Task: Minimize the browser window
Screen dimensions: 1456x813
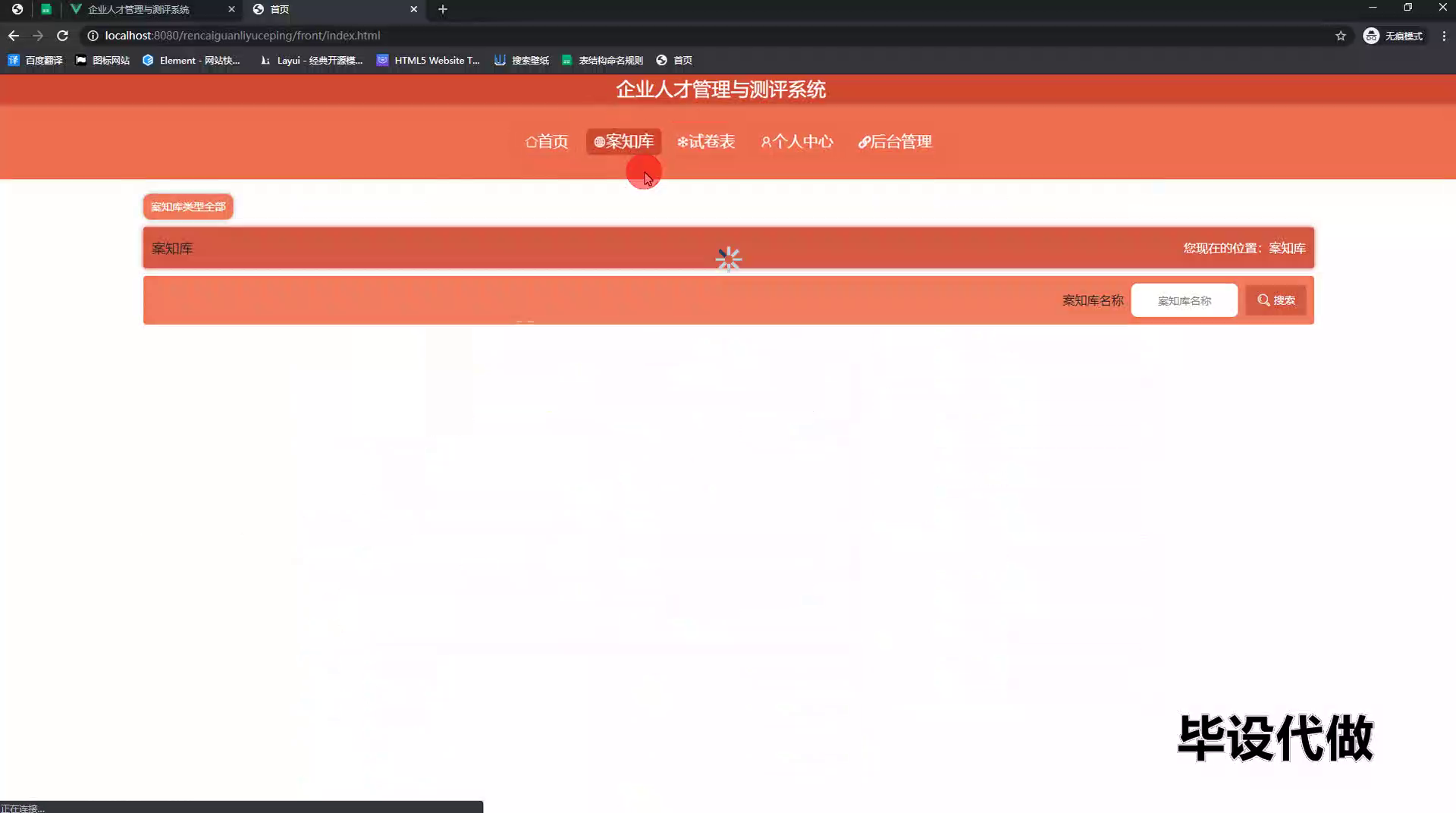Action: [x=1373, y=8]
